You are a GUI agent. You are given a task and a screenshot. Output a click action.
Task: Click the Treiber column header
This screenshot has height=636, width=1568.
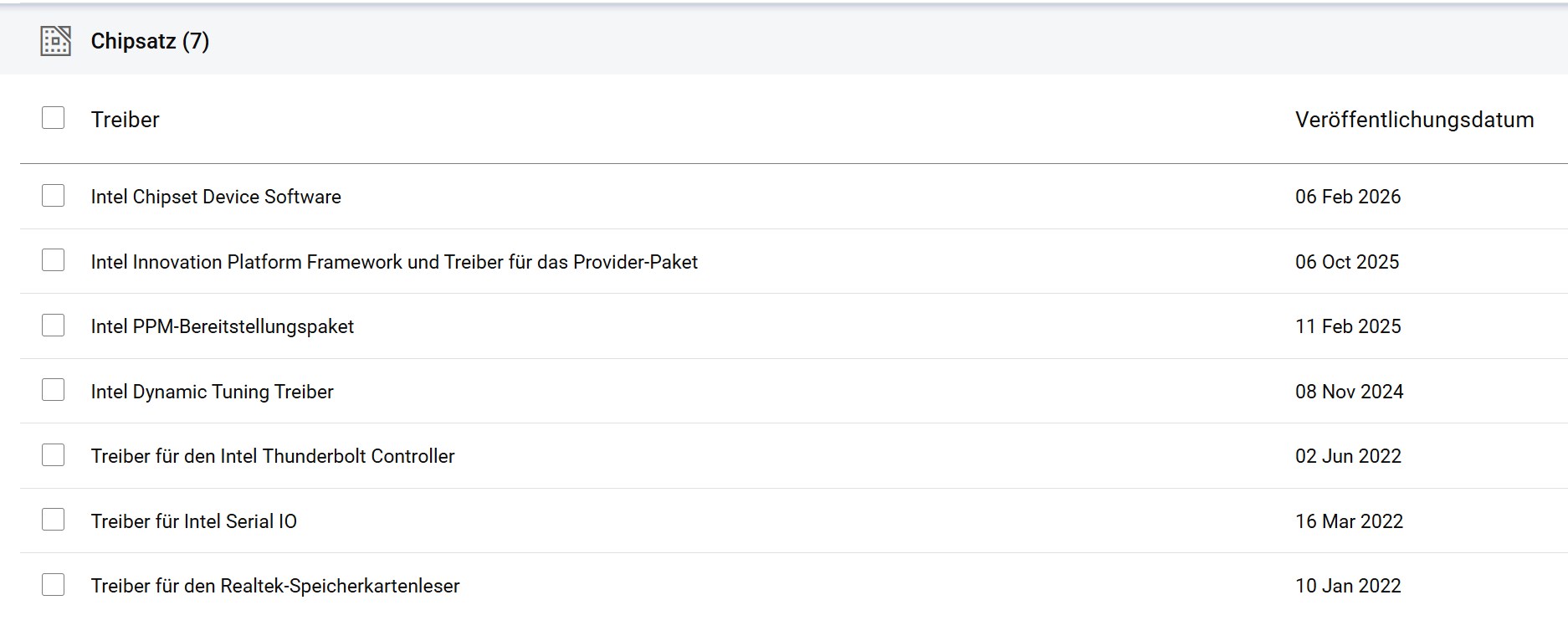point(126,120)
